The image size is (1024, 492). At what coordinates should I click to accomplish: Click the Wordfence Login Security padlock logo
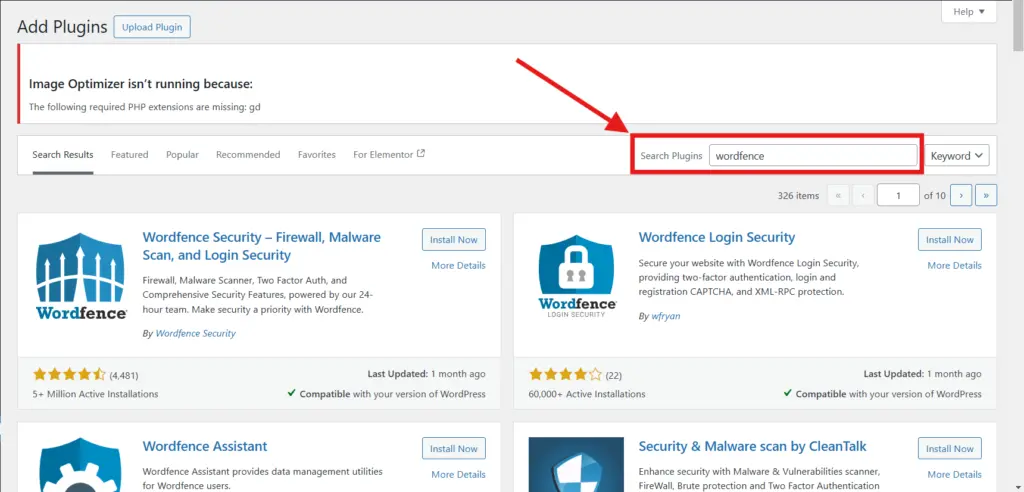(x=577, y=276)
